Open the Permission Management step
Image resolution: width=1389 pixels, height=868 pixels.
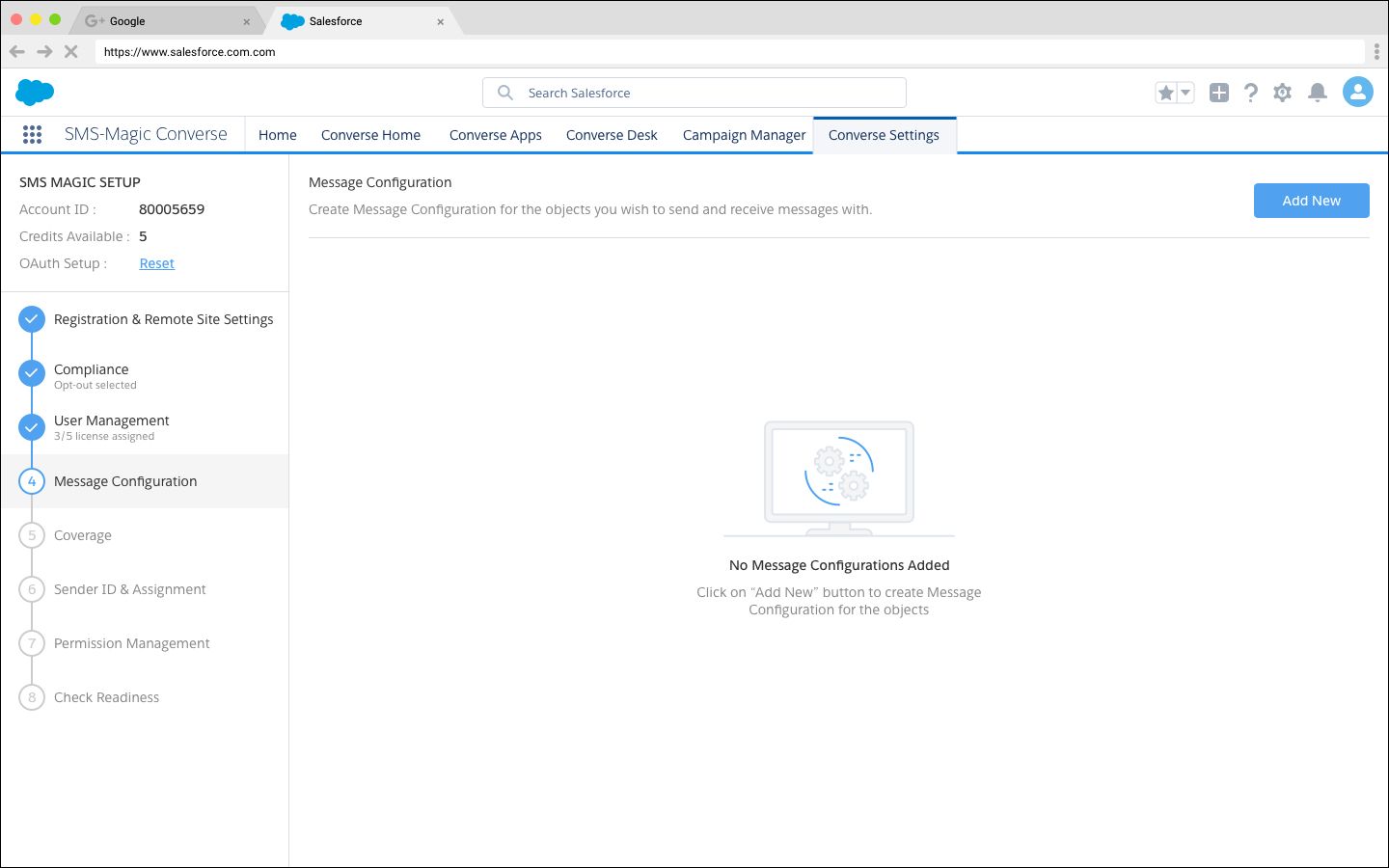coord(131,643)
